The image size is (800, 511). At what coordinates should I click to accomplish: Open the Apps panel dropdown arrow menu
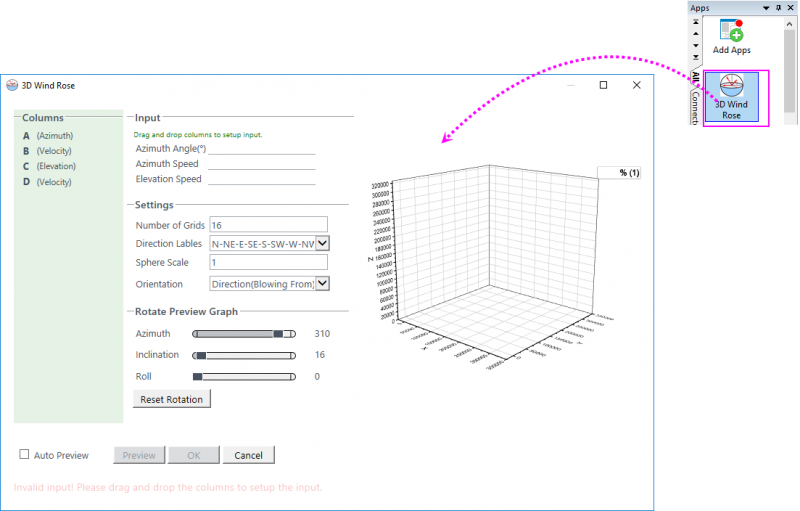[768, 7]
